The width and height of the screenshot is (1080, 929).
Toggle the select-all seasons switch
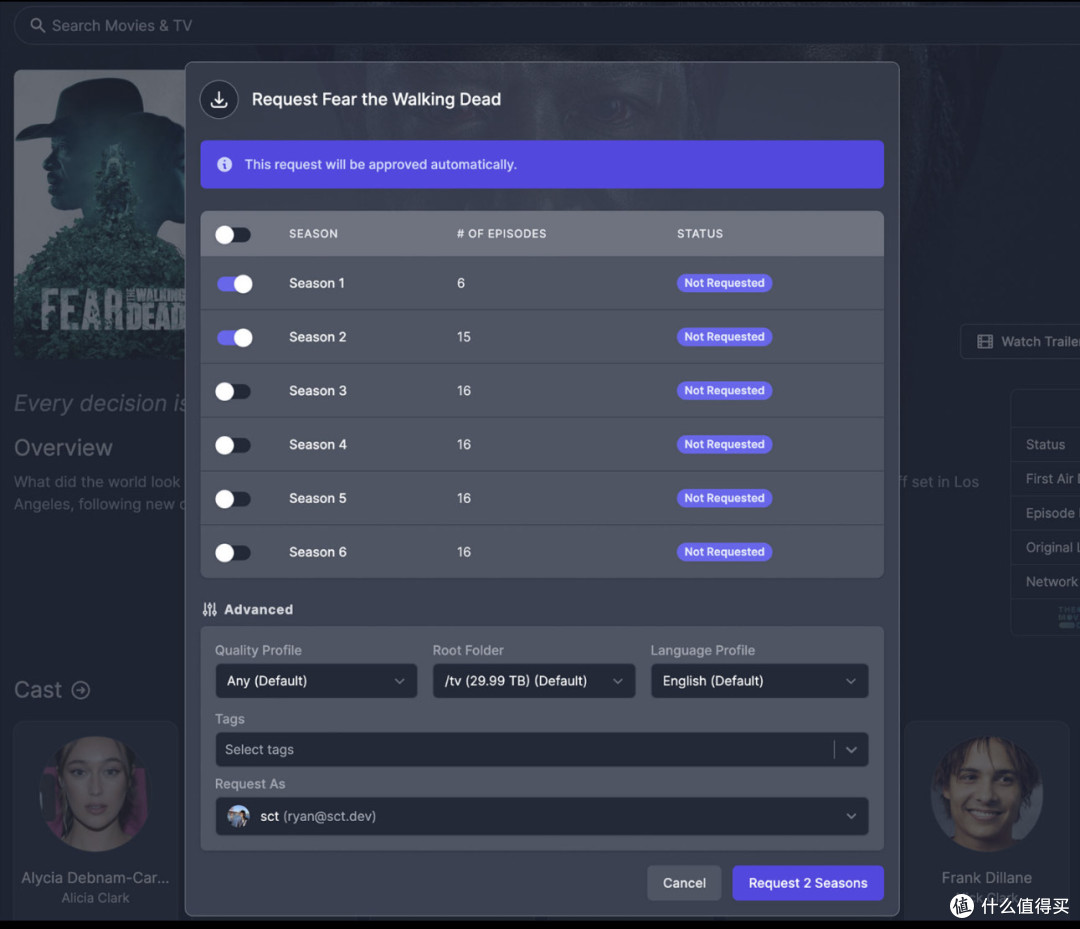tap(233, 234)
